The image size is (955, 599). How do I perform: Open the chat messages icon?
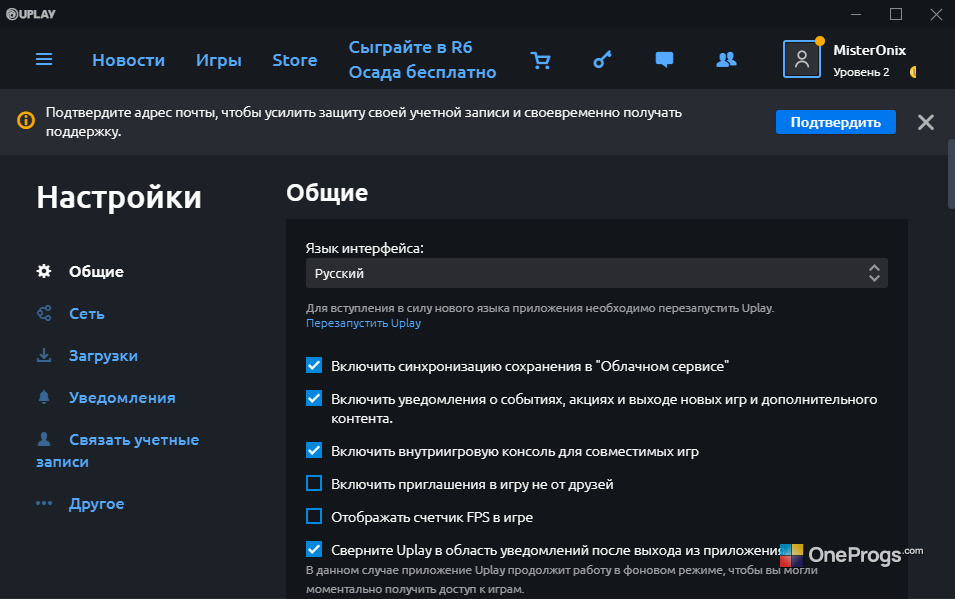coord(664,60)
